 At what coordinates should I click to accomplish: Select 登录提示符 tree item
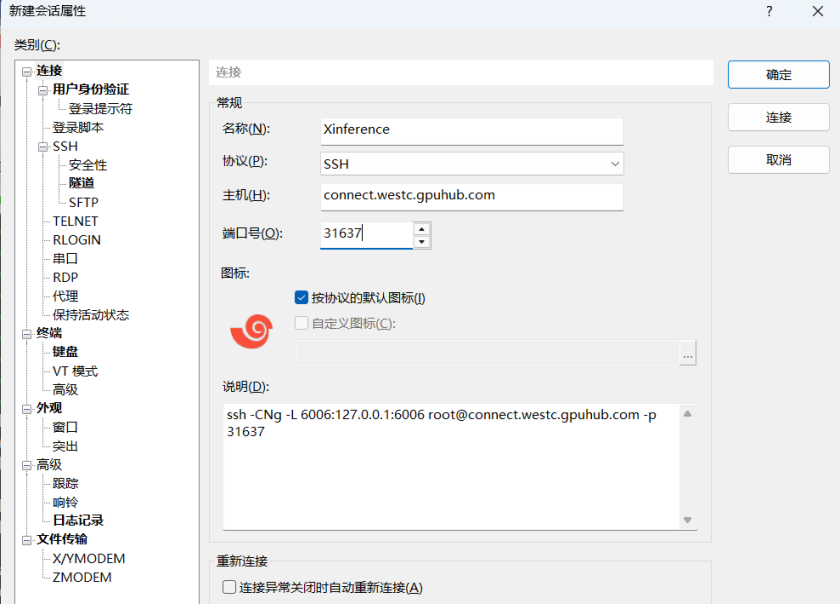tap(100, 109)
